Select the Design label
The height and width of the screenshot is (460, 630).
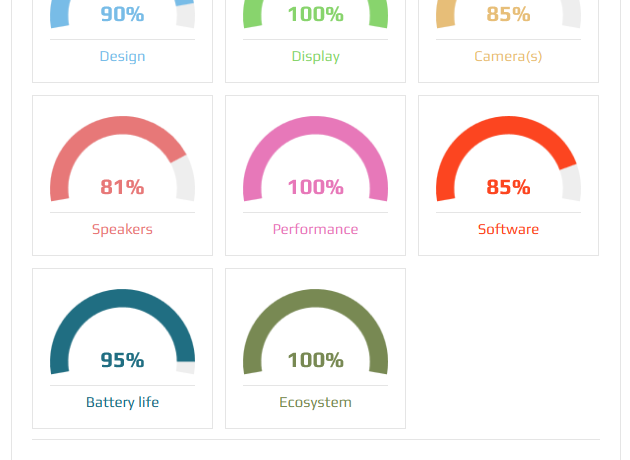coord(122,57)
